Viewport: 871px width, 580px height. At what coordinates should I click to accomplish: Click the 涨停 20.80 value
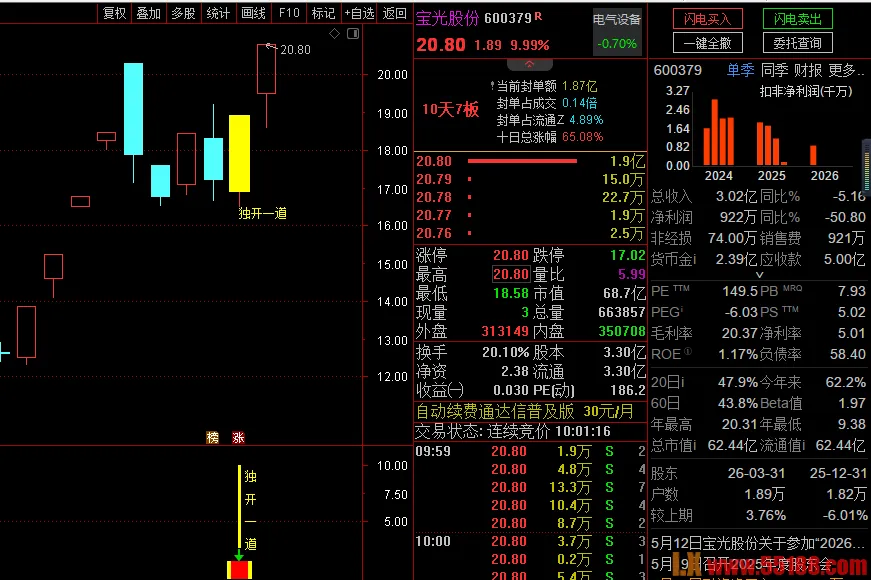coord(510,255)
